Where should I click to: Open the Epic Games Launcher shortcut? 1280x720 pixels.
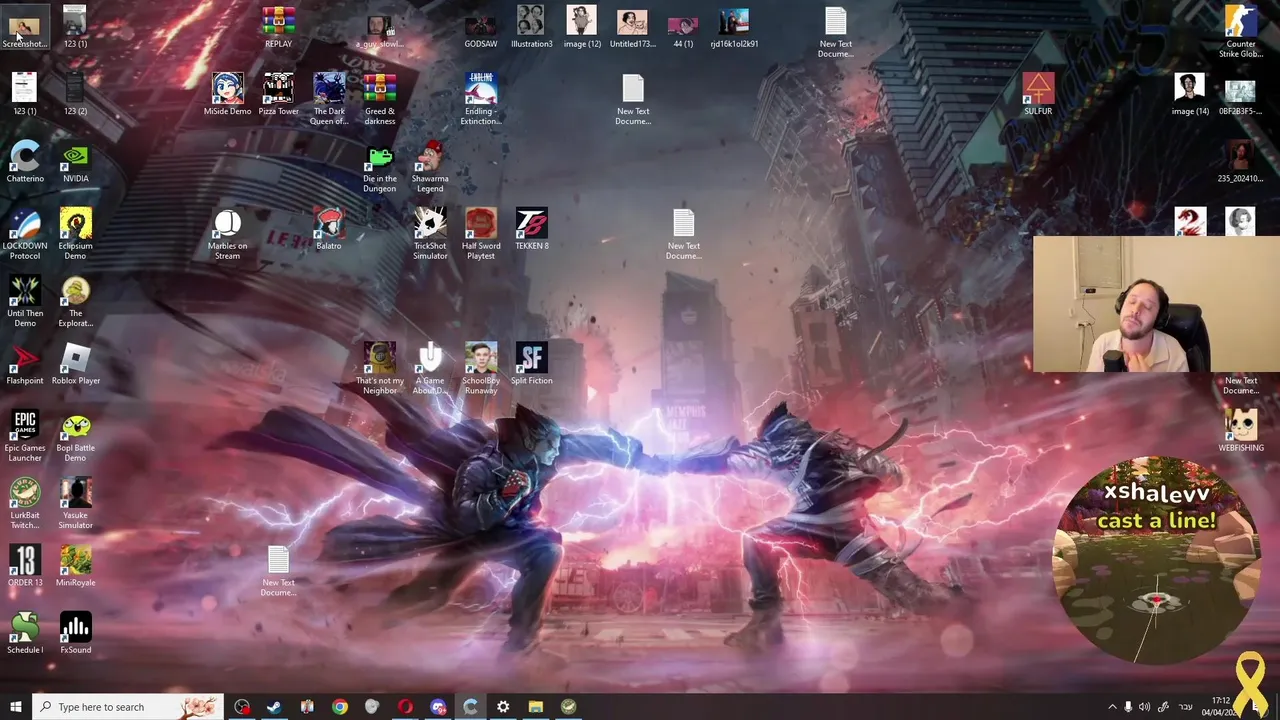[25, 436]
